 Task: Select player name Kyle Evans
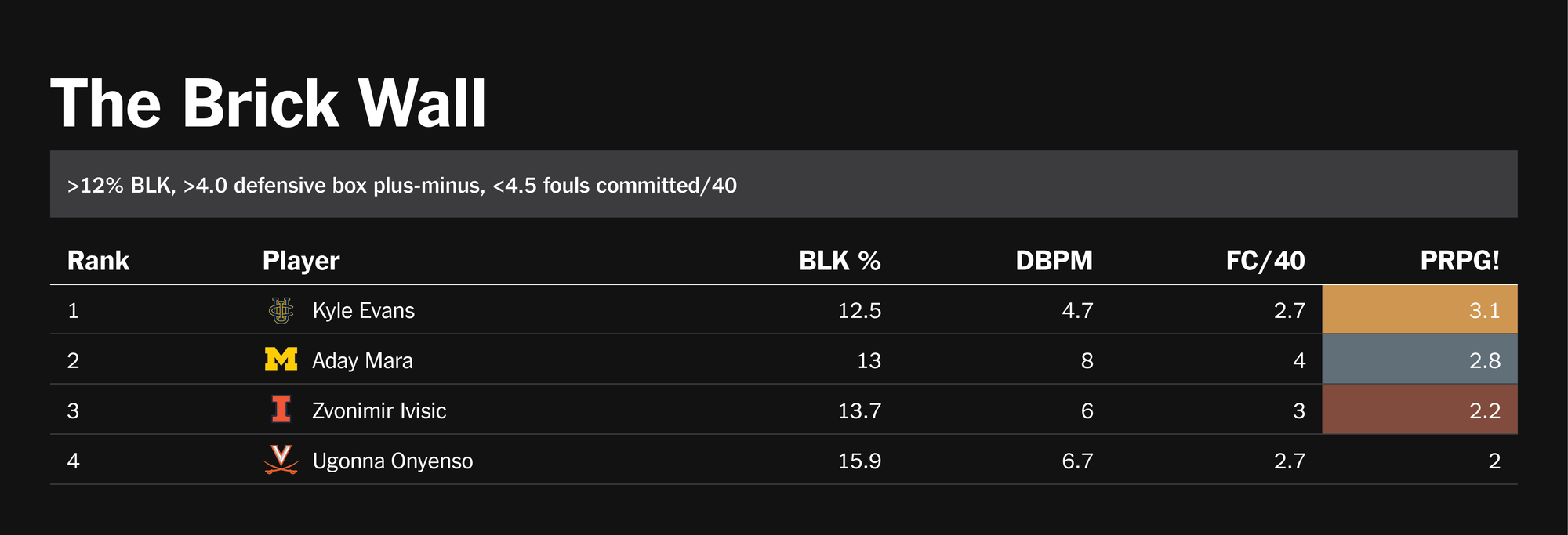[363, 311]
